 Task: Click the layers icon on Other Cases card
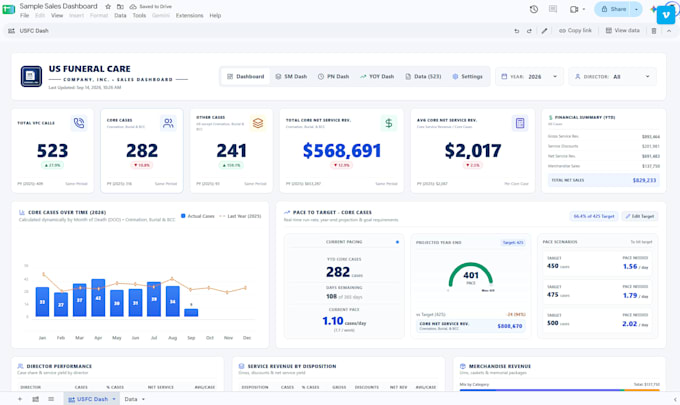click(x=258, y=123)
